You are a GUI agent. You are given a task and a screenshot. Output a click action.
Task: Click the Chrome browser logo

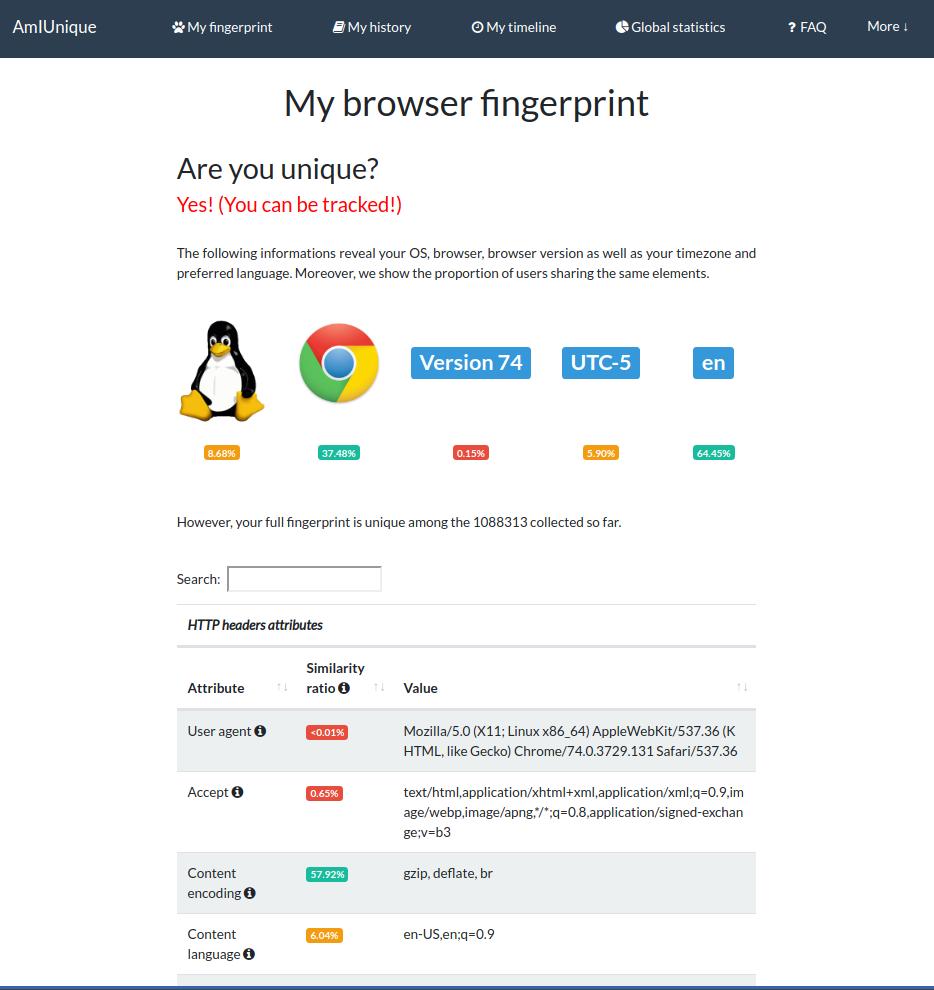(339, 363)
